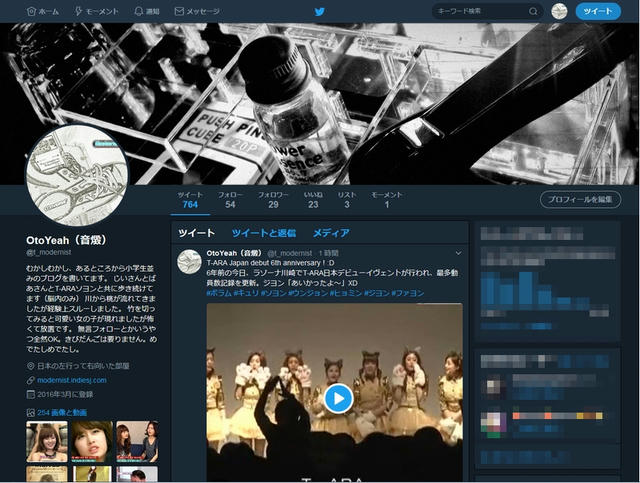The image size is (640, 483).
Task: Click the profile name OtoYeah（音爆） in sidebar
Action: (x=66, y=240)
